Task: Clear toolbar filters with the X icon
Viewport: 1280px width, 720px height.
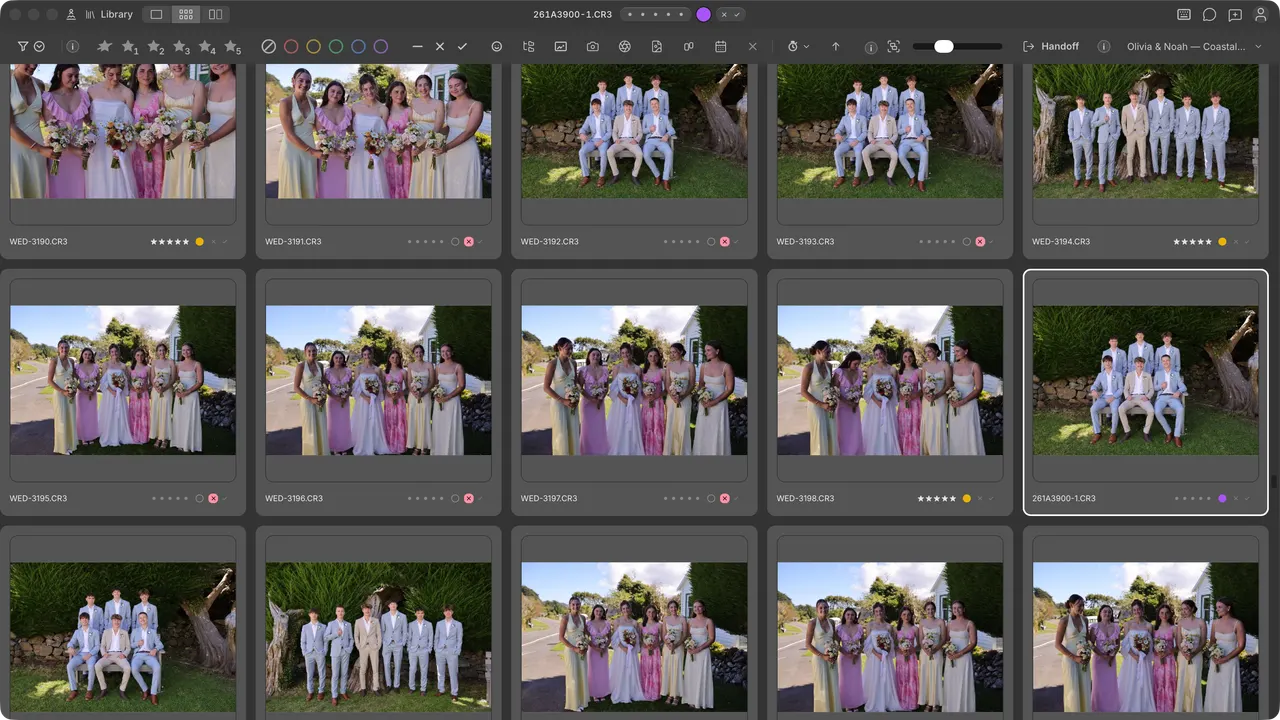Action: (x=753, y=47)
